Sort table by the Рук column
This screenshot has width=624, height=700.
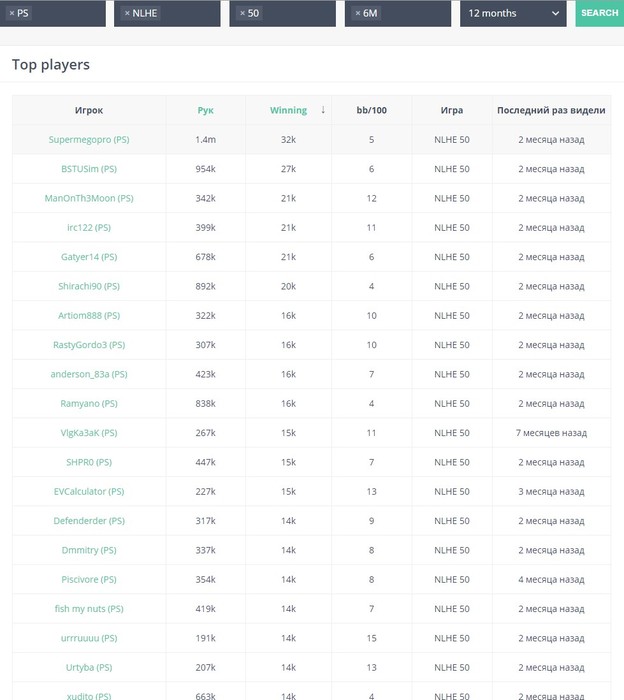pyautogui.click(x=205, y=110)
